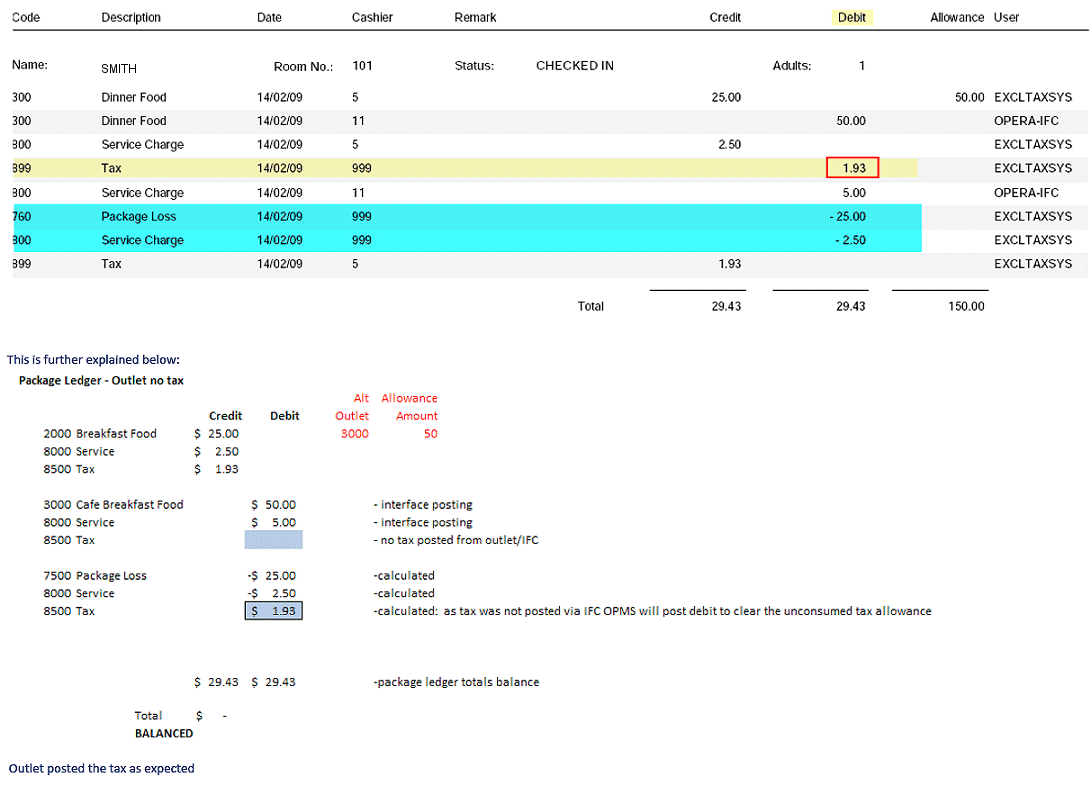The width and height of the screenshot is (1091, 804).
Task: Select the guest name SMITH field
Action: click(118, 68)
